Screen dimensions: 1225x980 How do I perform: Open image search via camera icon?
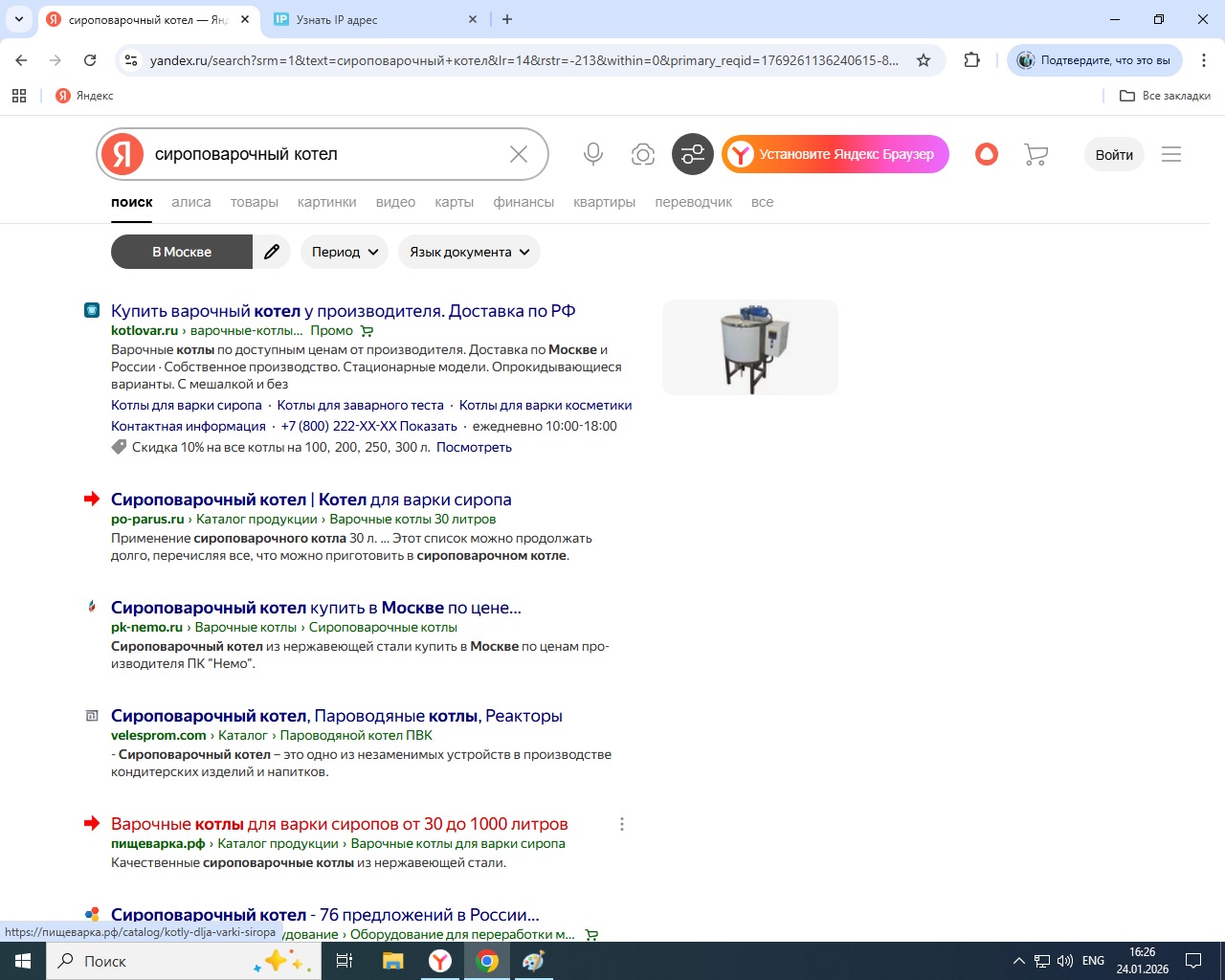pos(643,154)
